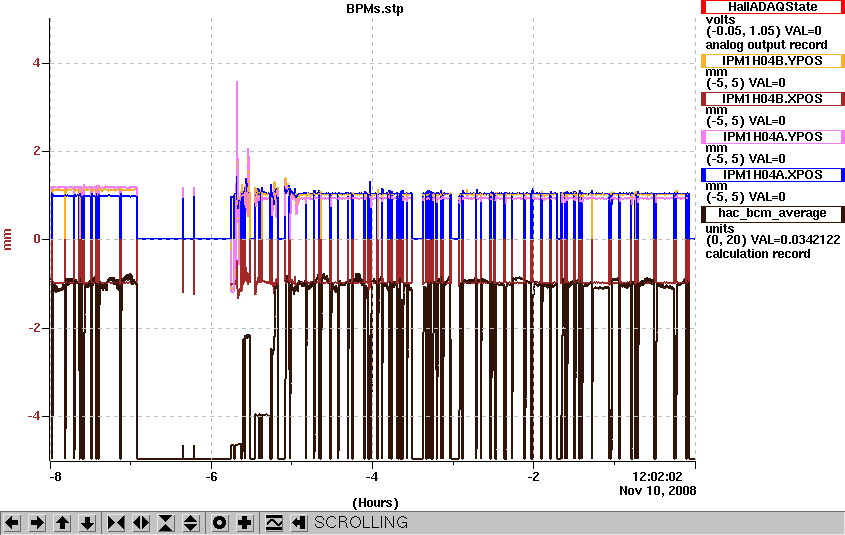Pan the graph right with the right arrow
The image size is (845, 535).
click(37, 523)
